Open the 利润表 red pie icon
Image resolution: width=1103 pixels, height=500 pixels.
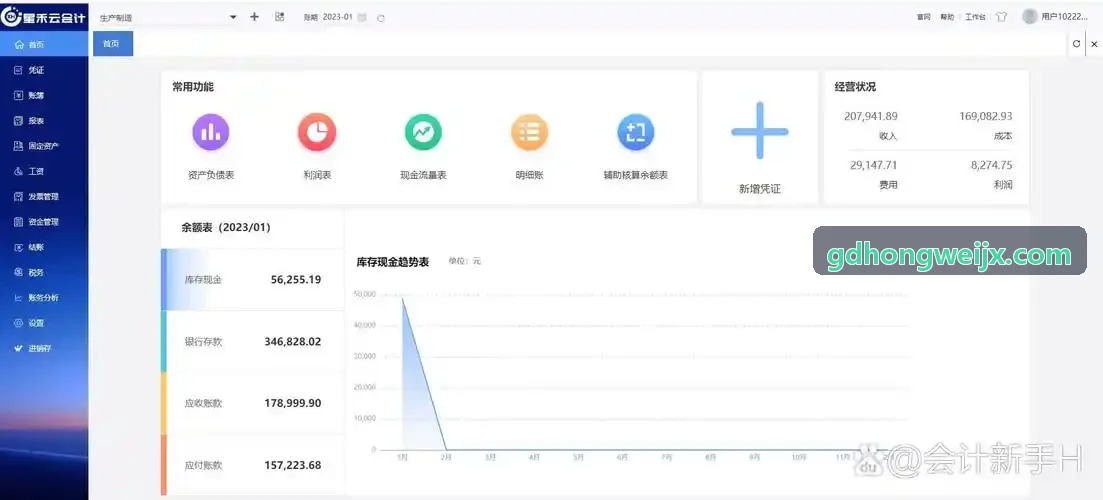pos(317,132)
